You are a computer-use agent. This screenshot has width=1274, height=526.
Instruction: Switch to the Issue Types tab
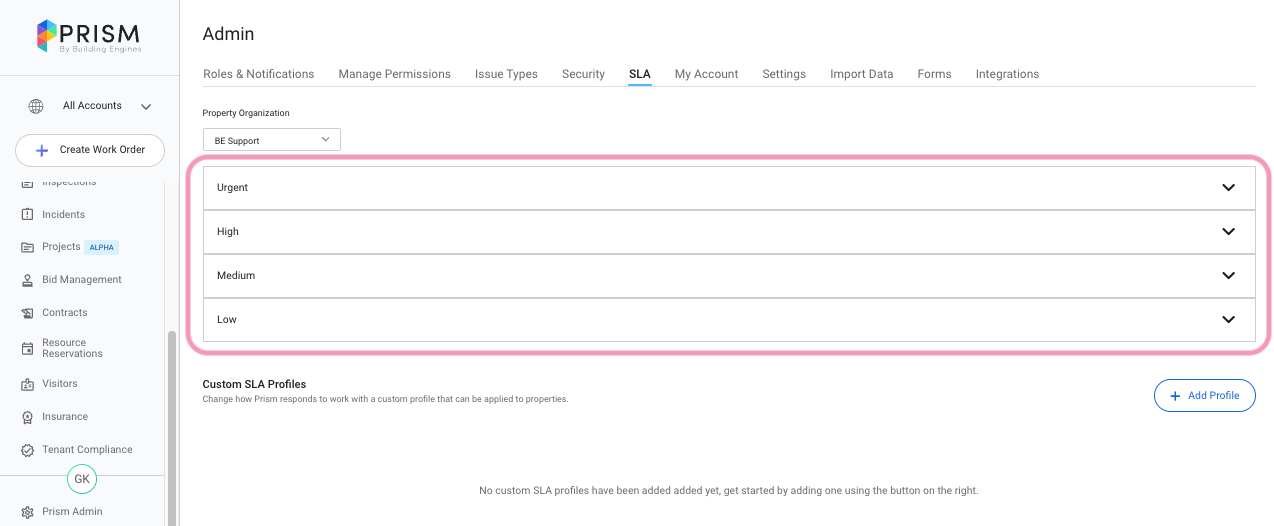pyautogui.click(x=506, y=74)
